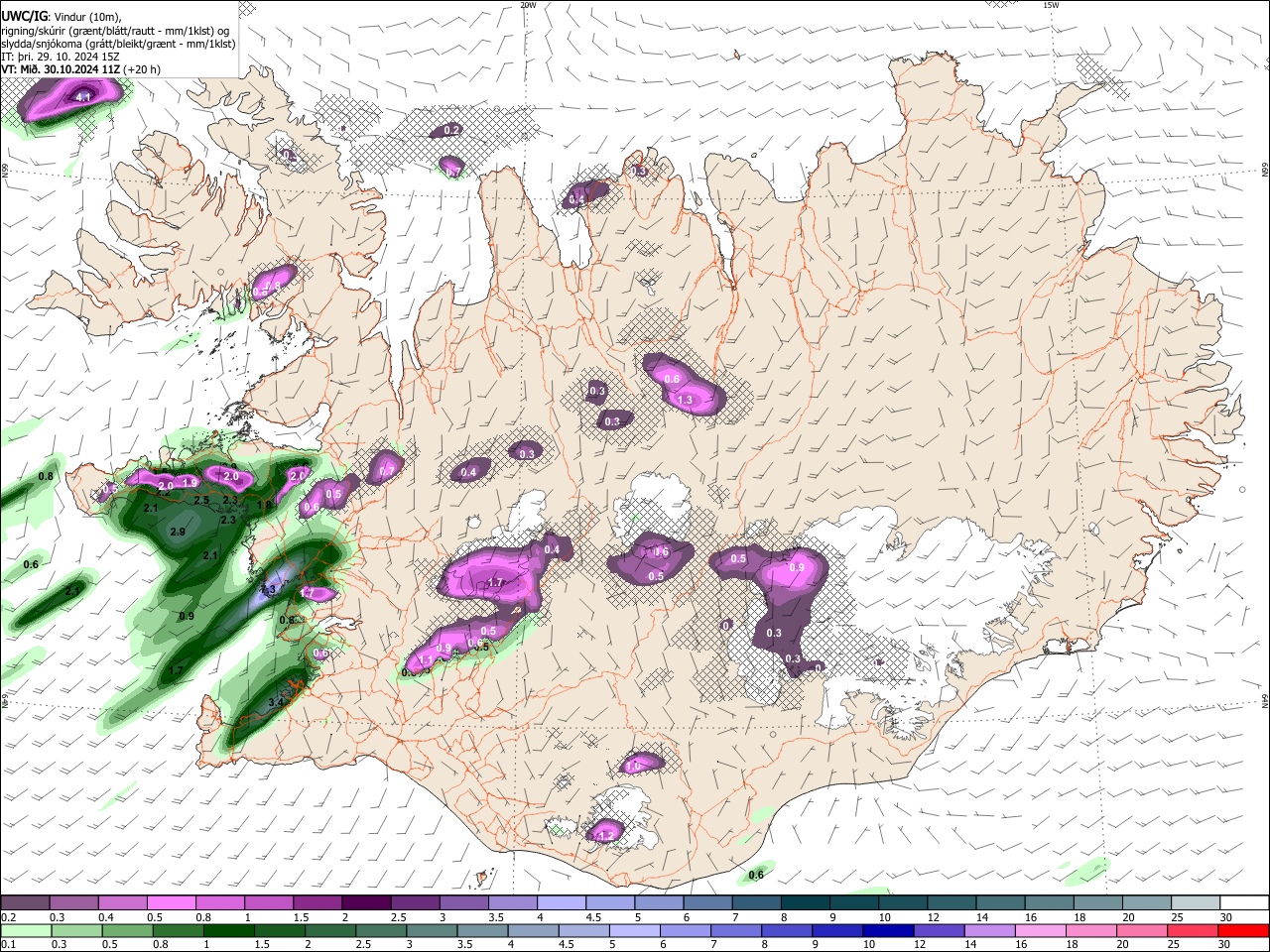Click the 'IT: þri. 29. 10. 2024 15Z' line

pyautogui.click(x=61, y=57)
